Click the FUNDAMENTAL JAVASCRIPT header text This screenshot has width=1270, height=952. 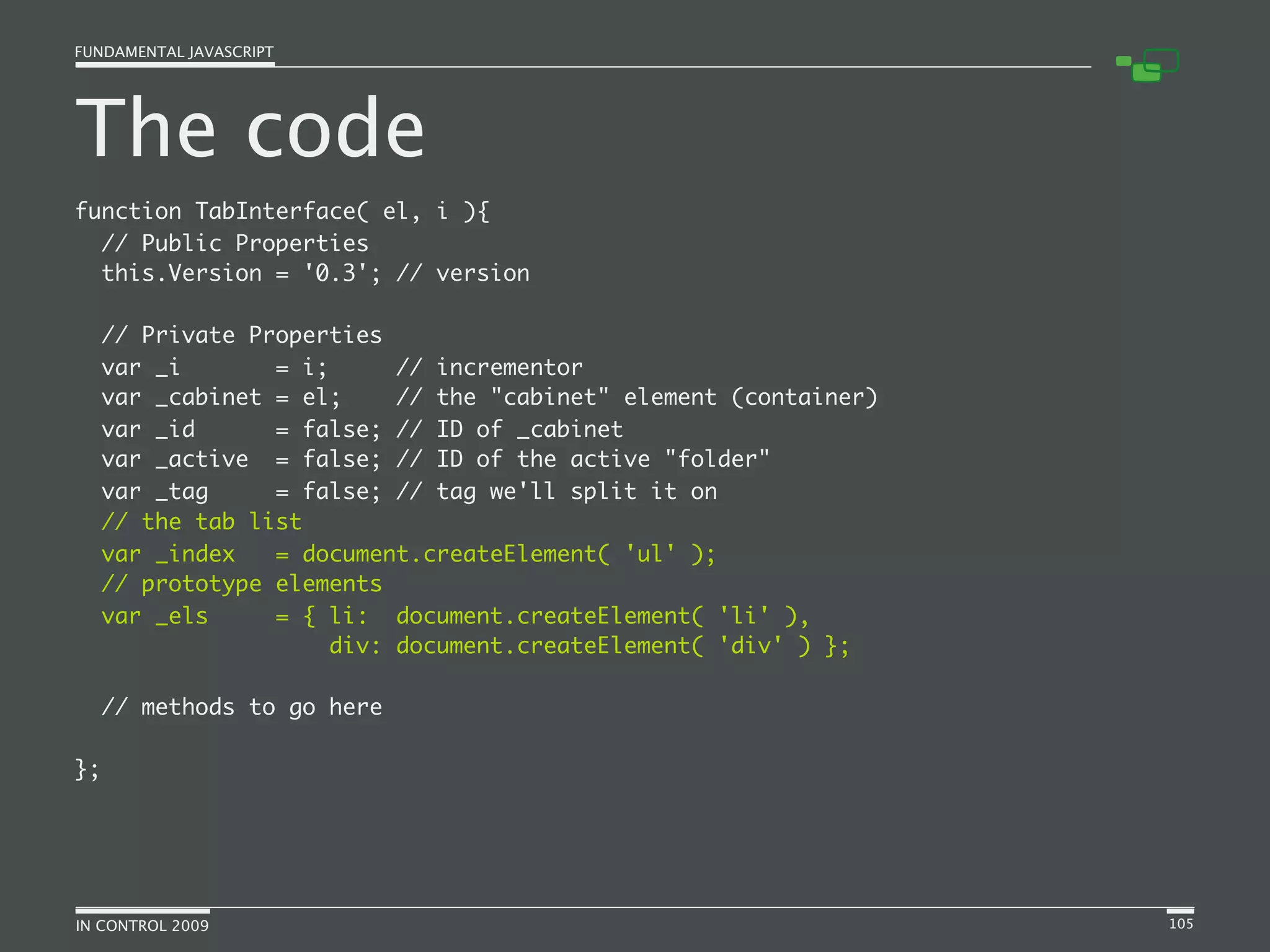pyautogui.click(x=174, y=52)
